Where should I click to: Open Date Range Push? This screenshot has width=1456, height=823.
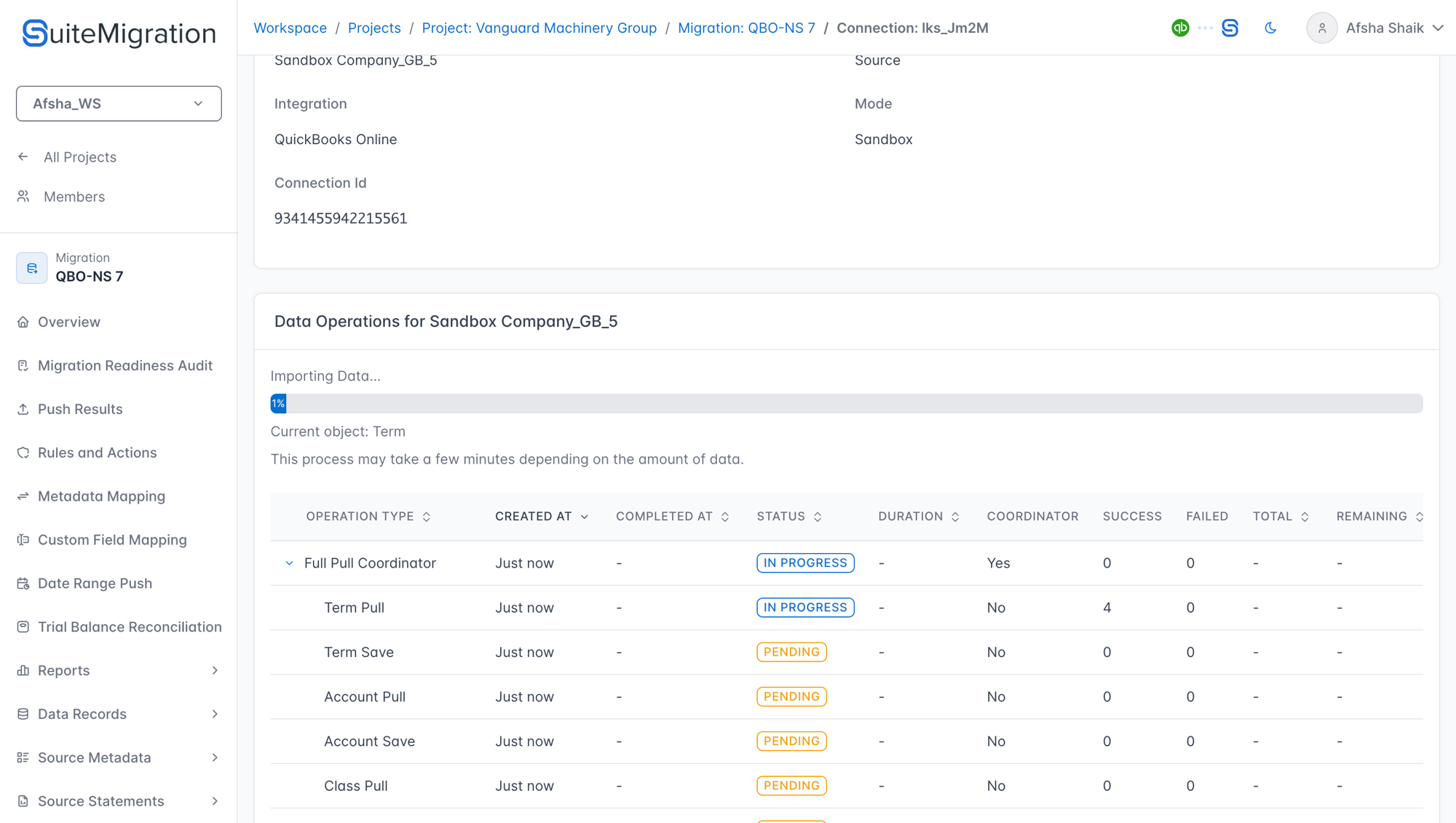95,584
